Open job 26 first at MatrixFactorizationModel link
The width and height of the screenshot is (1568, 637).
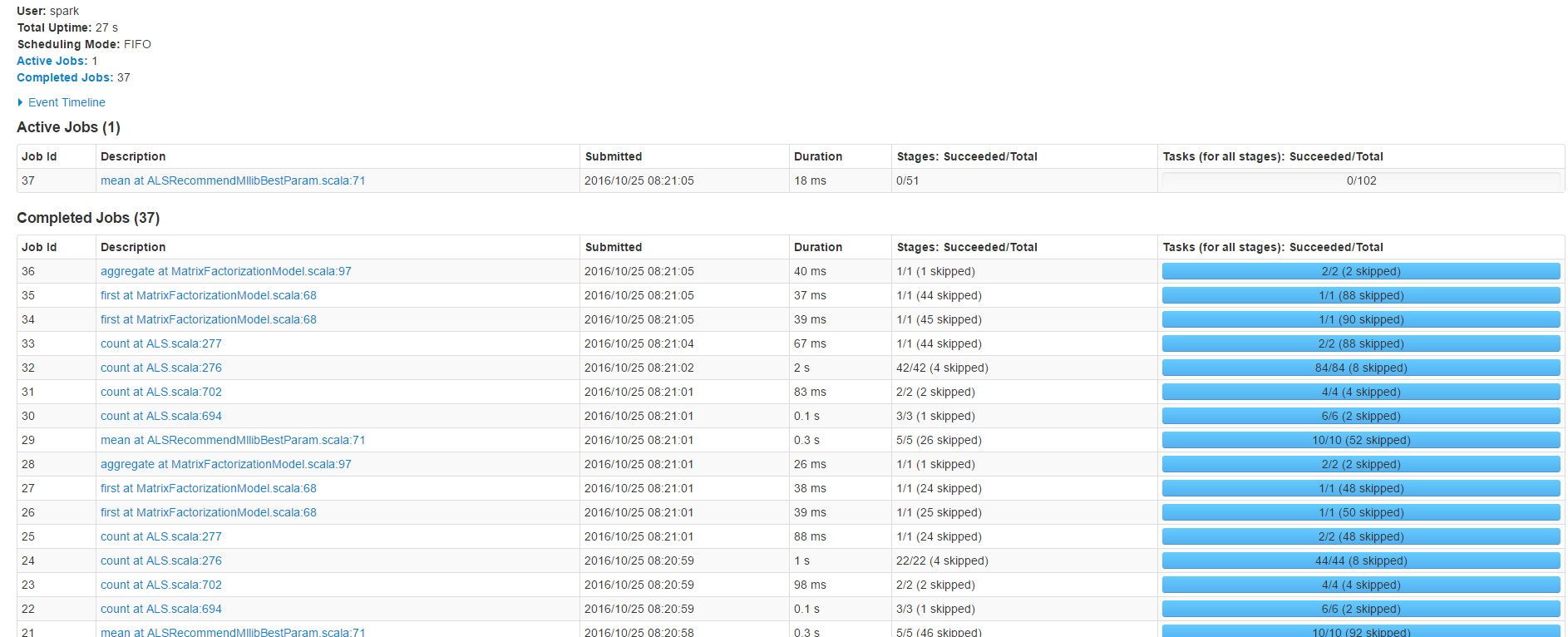click(x=208, y=512)
